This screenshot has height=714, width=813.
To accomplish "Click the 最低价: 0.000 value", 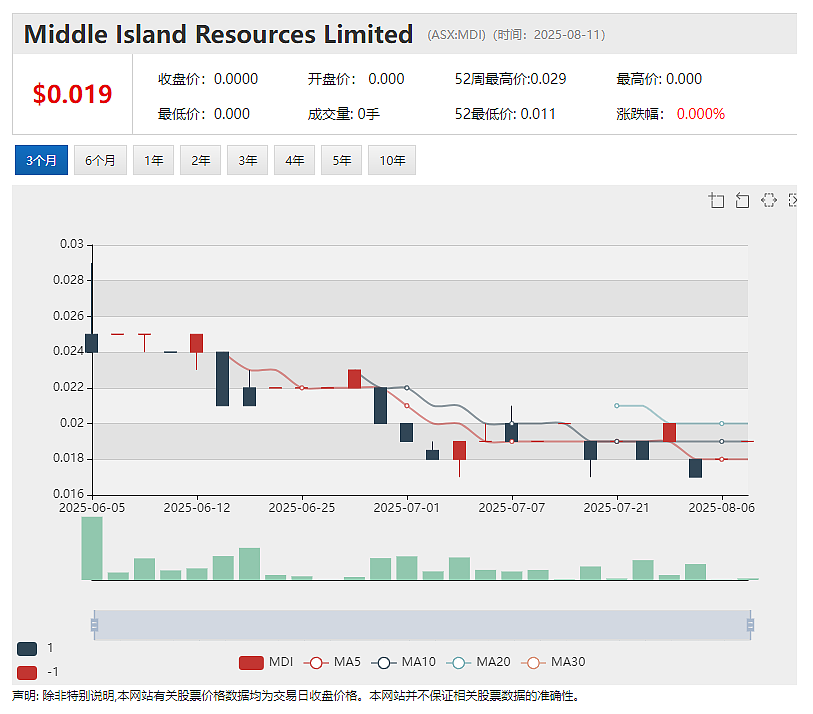I will point(204,114).
